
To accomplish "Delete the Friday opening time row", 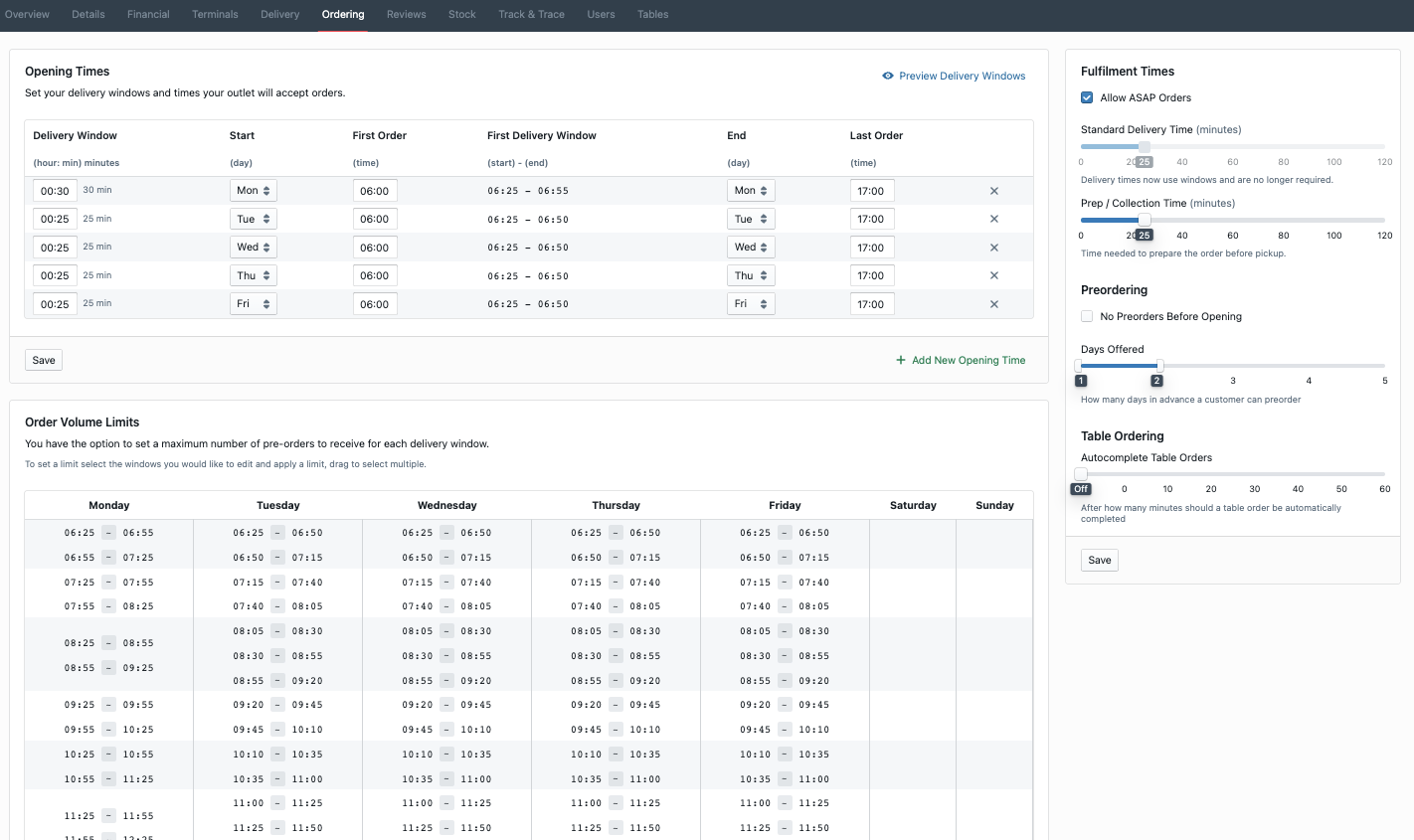I will (x=993, y=304).
